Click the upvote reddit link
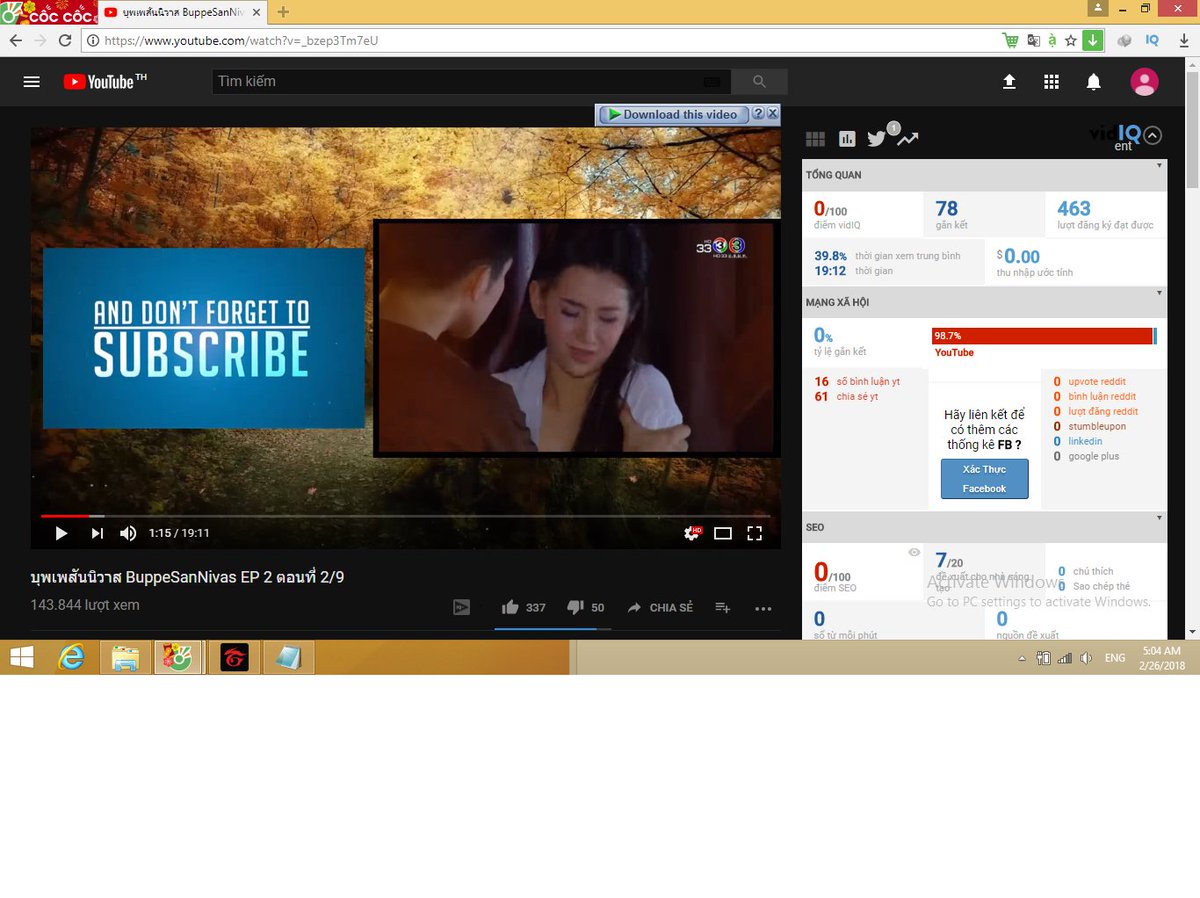Screen dimensions: 1200x898 pos(1097,382)
